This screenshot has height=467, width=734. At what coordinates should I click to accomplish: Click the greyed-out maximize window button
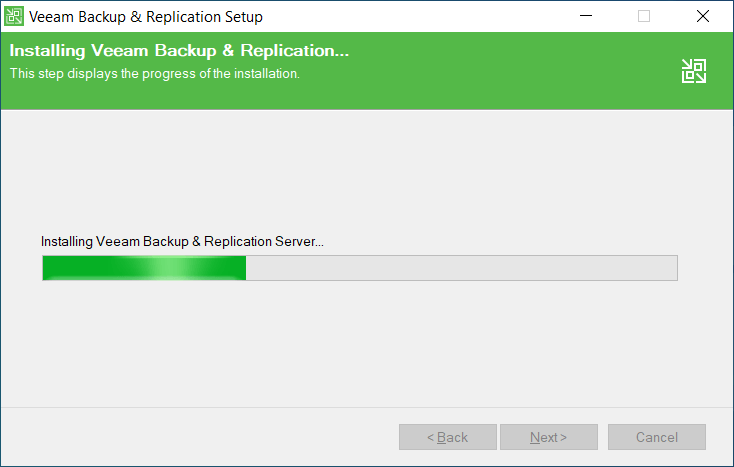click(x=643, y=16)
